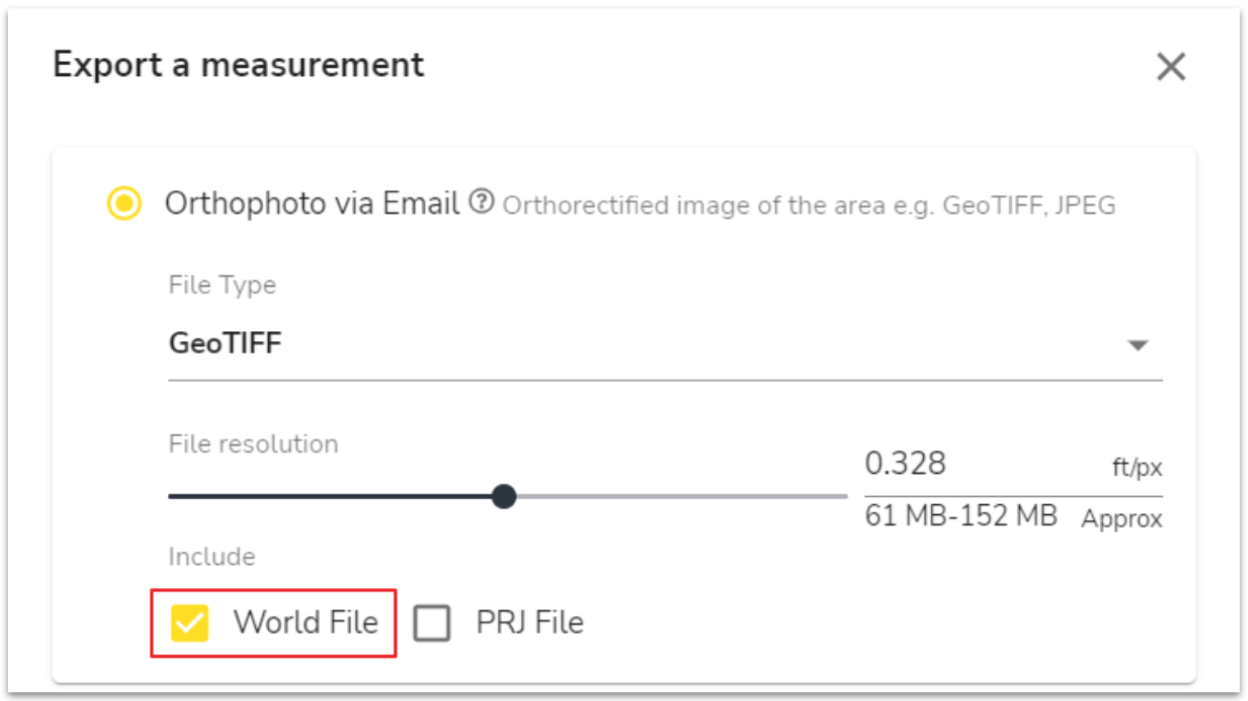1248x701 pixels.
Task: Click the Orthophoto via Email label
Action: (312, 203)
